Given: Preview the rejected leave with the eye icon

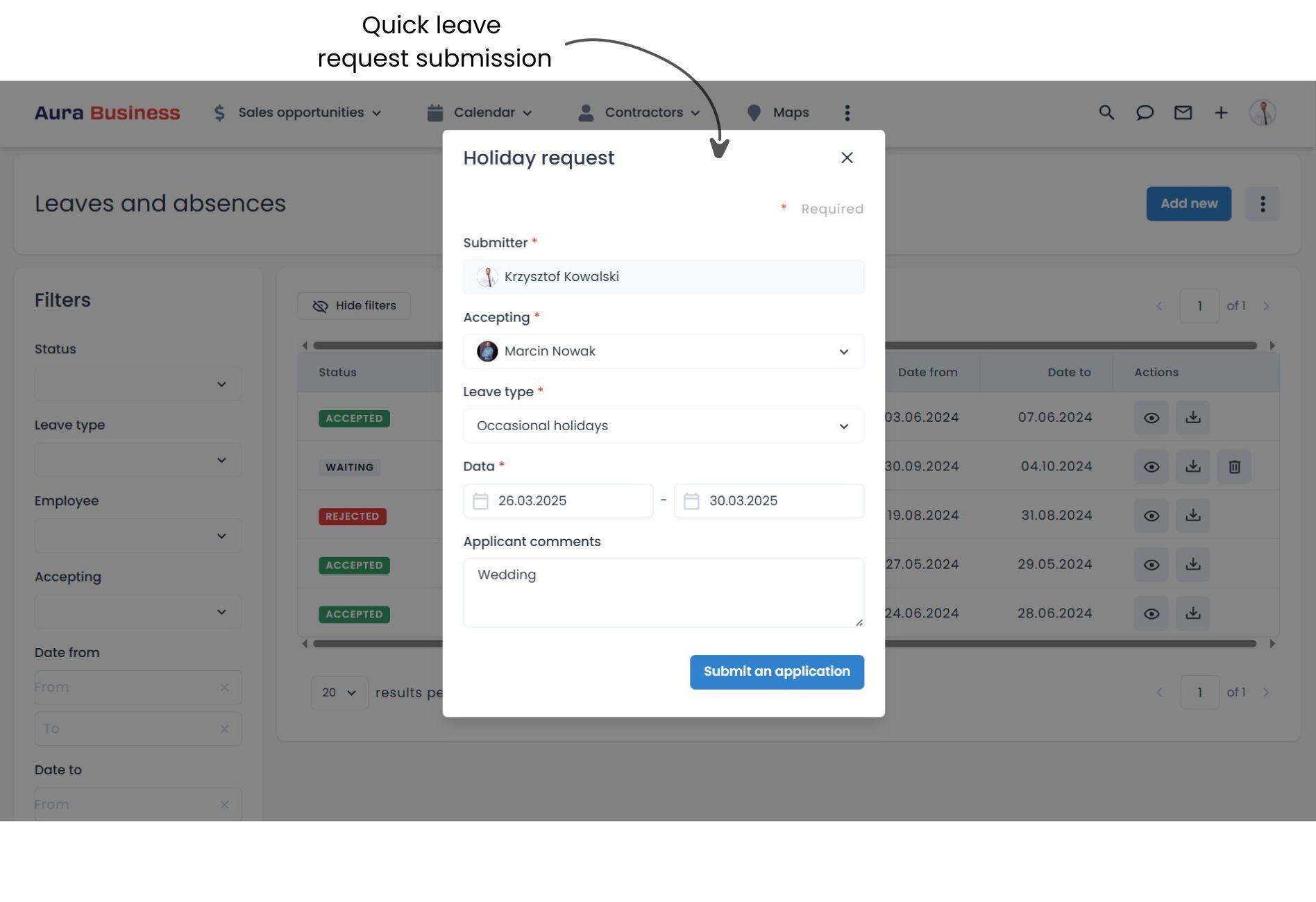Looking at the screenshot, I should coord(1151,515).
